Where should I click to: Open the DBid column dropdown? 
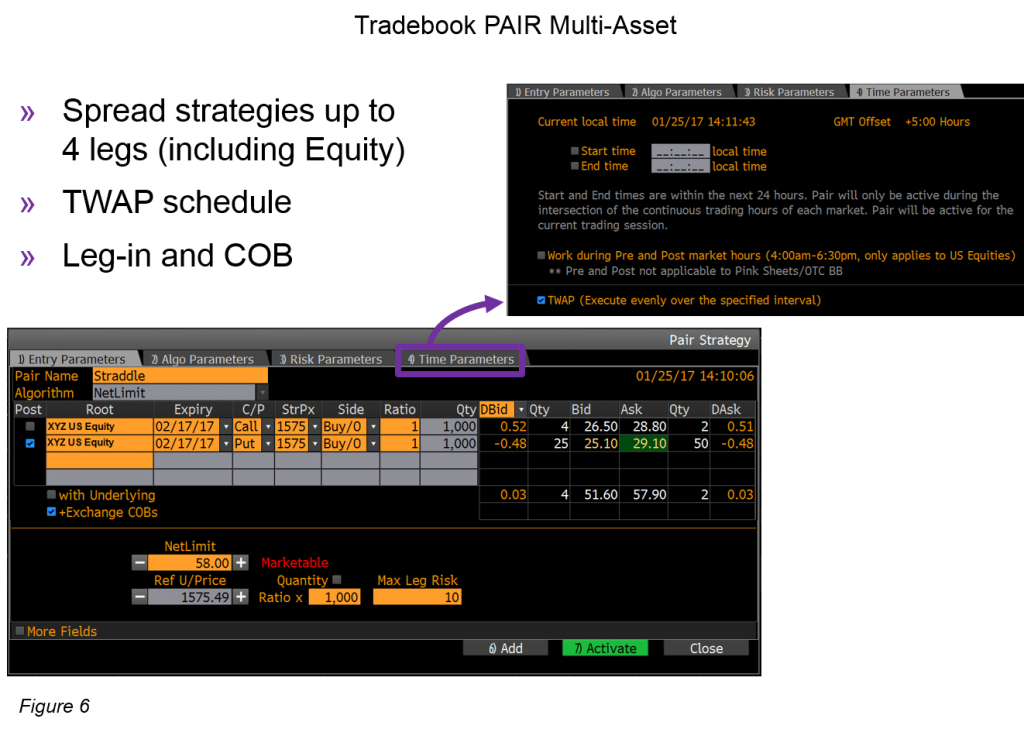520,410
